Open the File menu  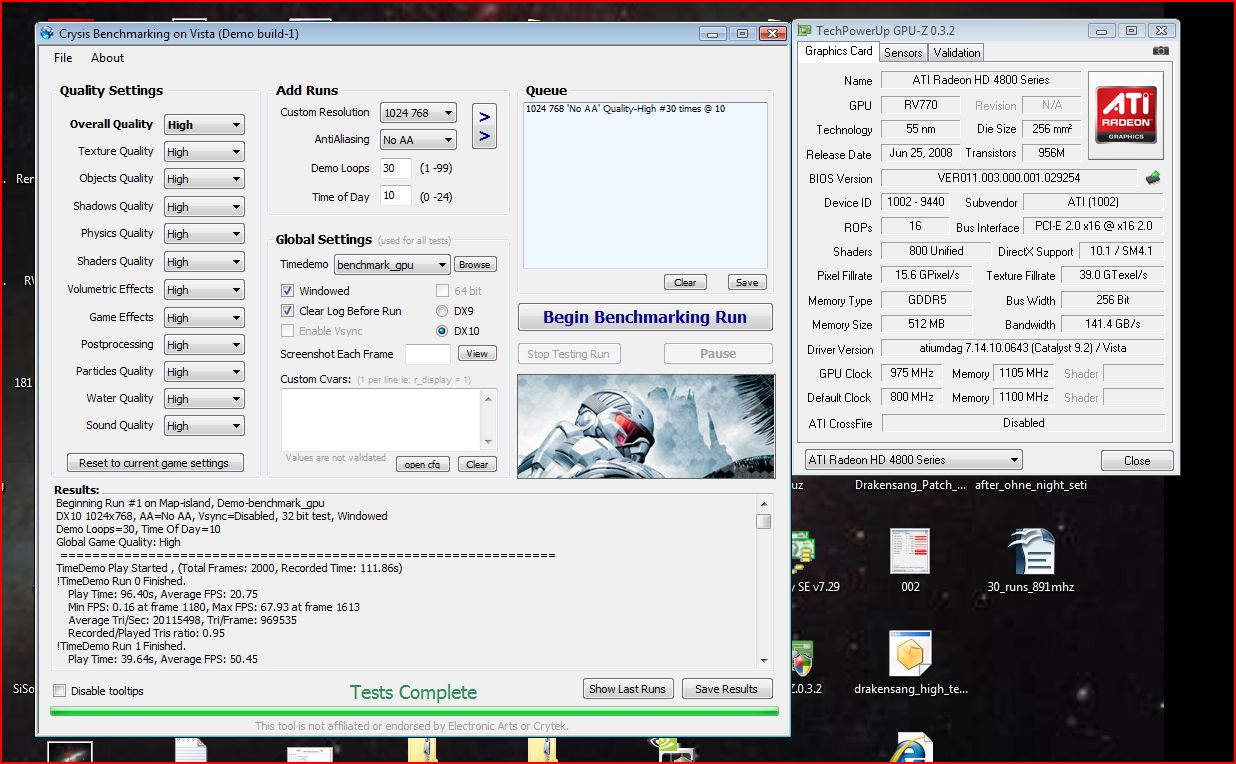tap(63, 58)
